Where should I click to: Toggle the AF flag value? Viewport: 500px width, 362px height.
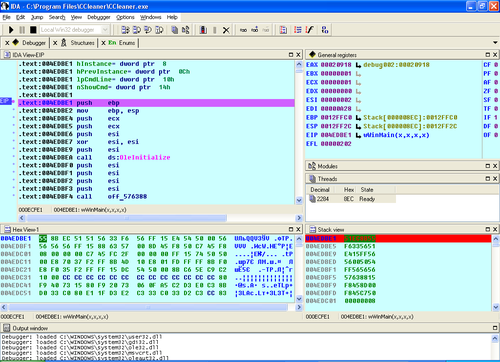click(496, 82)
